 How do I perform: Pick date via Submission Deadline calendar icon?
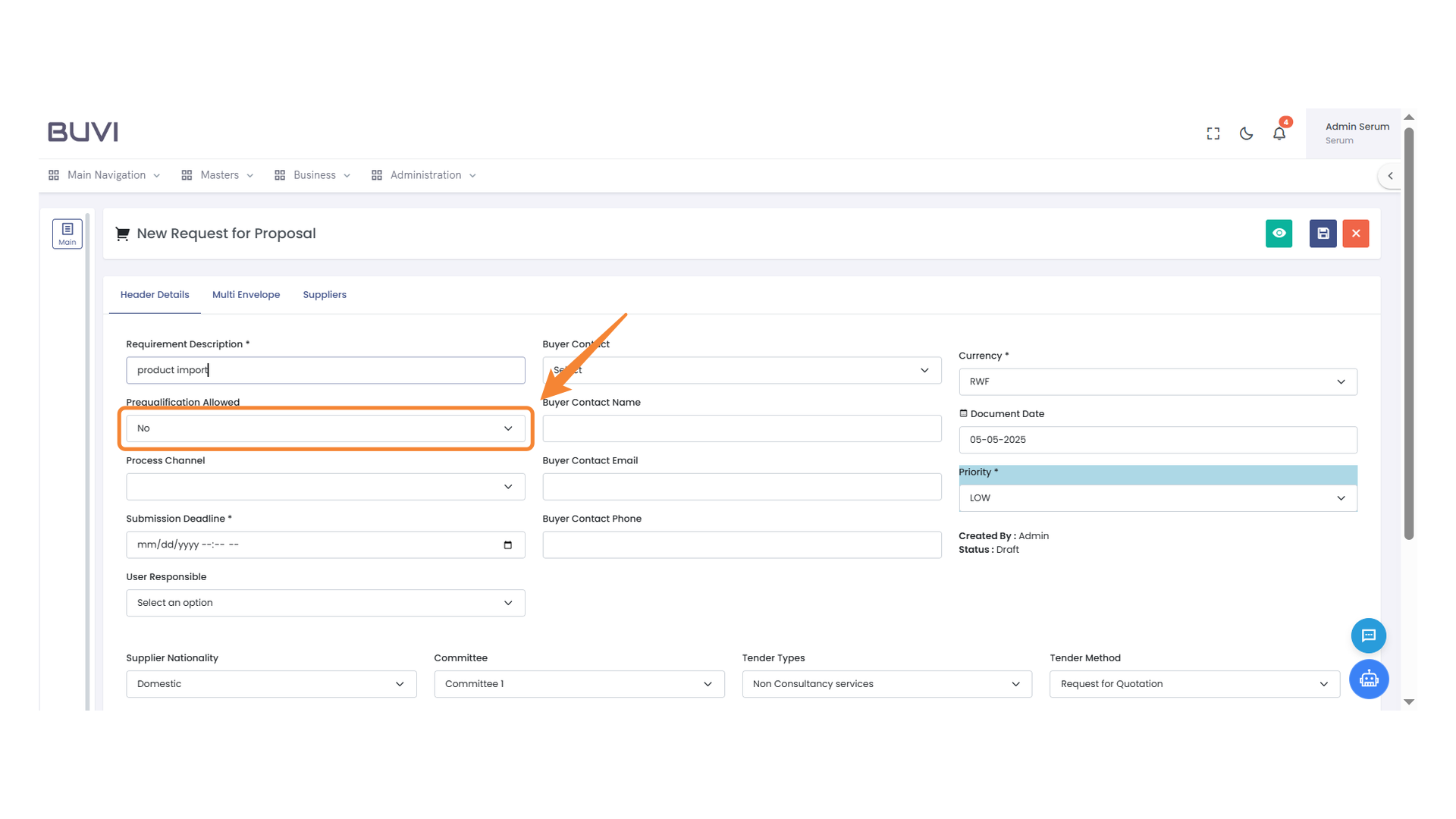[507, 545]
